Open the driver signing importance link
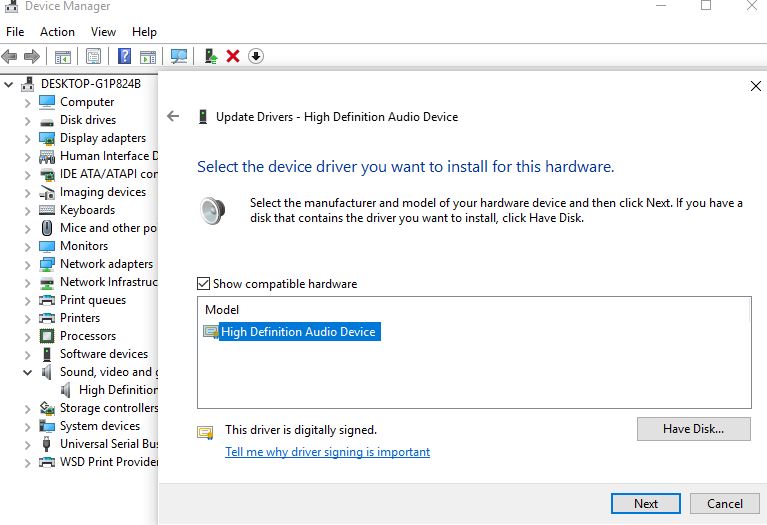 (x=327, y=452)
